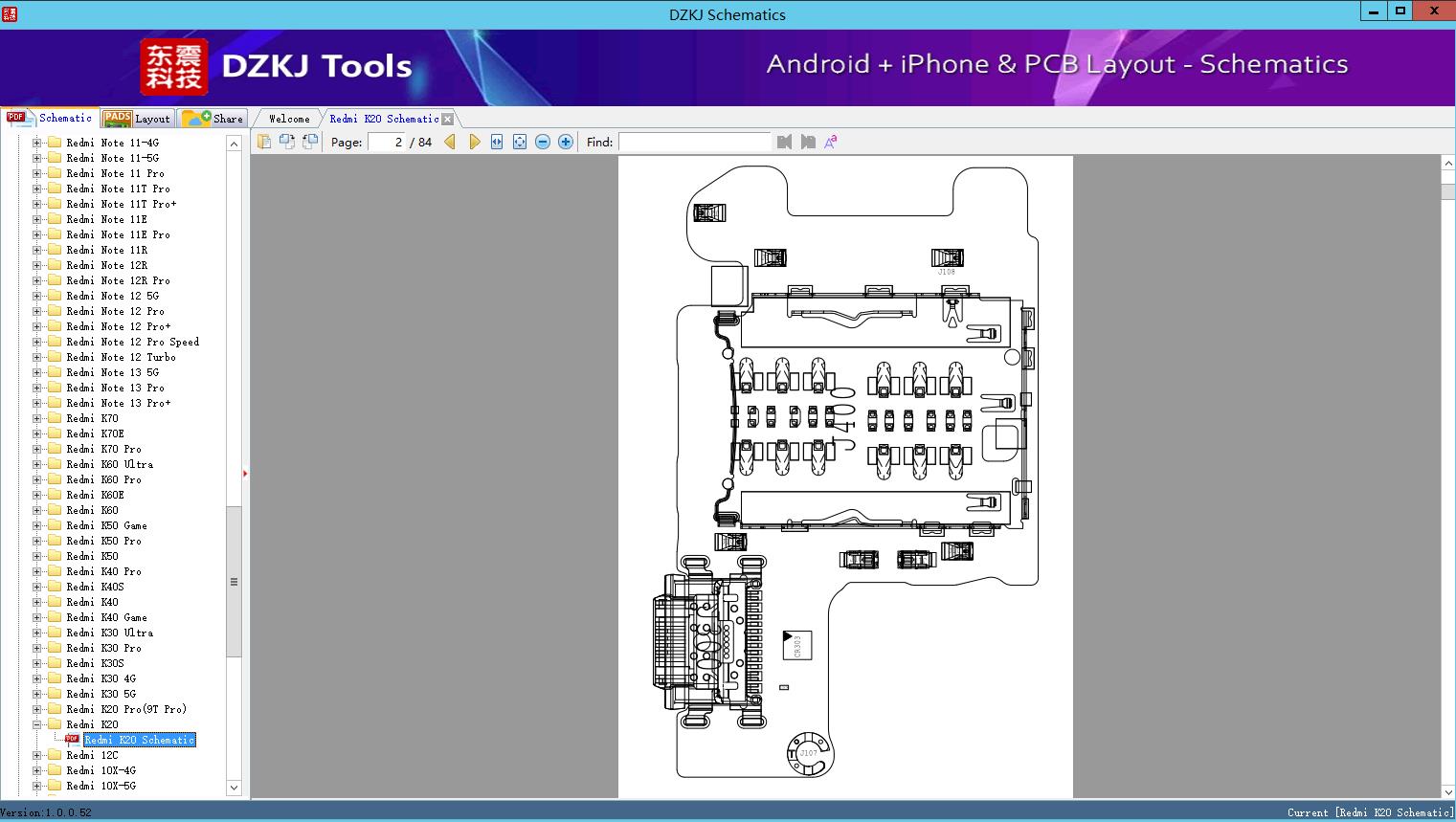
Task: Expand the Redmi K70 Pro folder
Action: click(x=37, y=449)
